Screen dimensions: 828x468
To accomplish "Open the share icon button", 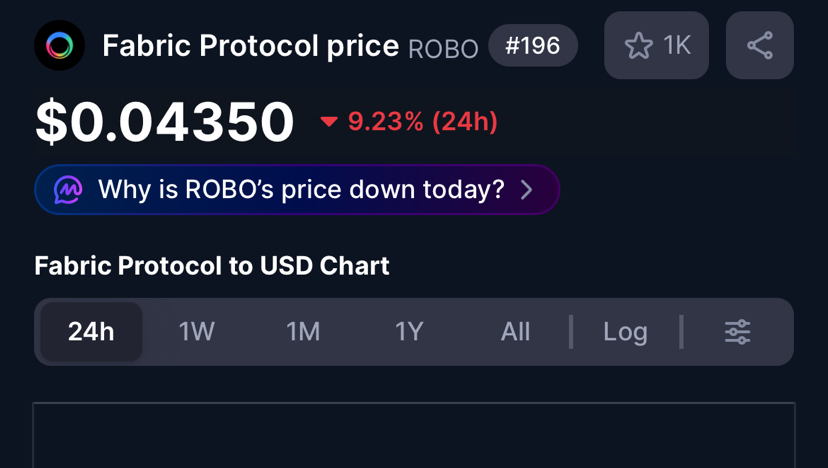I will tap(759, 45).
